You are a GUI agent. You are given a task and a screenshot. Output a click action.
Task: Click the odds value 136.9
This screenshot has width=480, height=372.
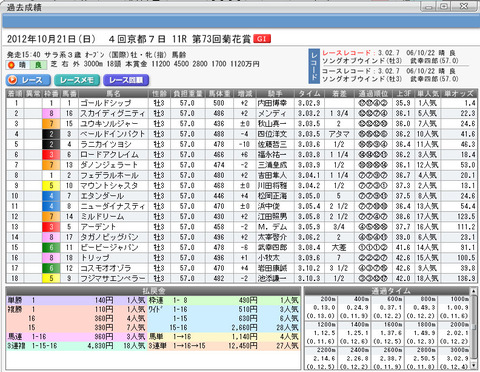click(x=466, y=278)
